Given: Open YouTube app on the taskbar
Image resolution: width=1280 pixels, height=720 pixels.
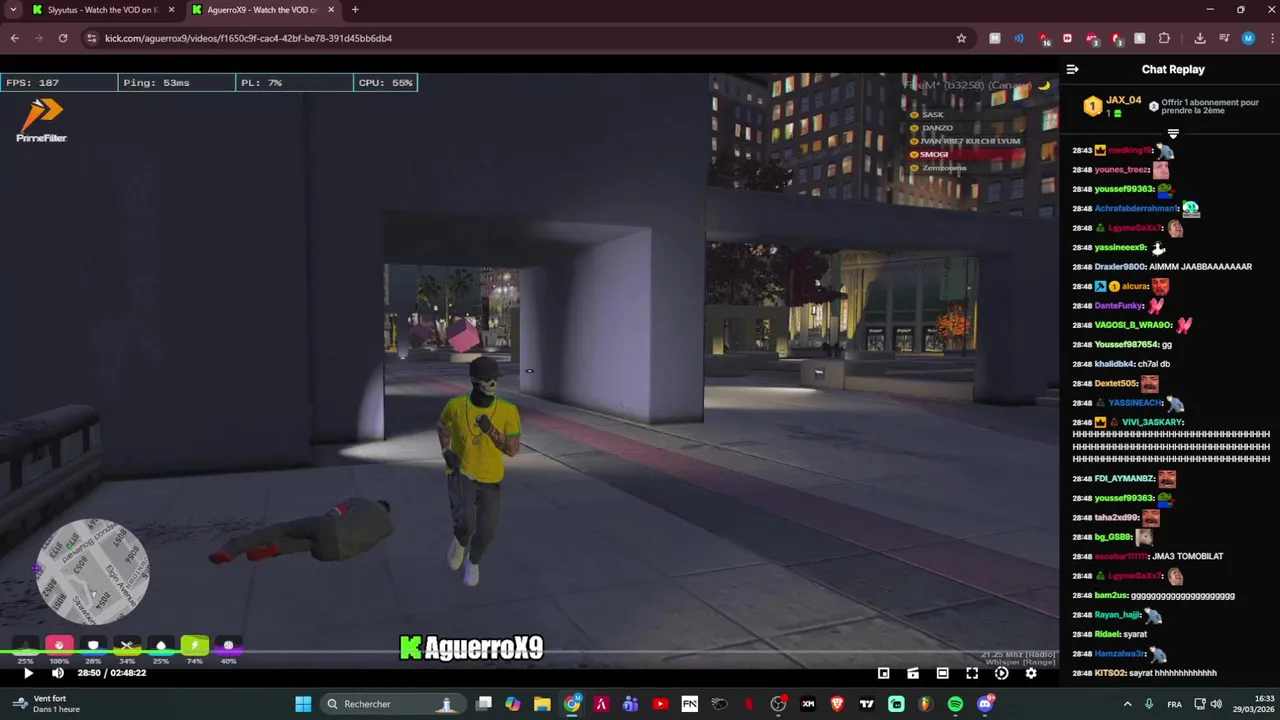Looking at the screenshot, I should coord(660,704).
